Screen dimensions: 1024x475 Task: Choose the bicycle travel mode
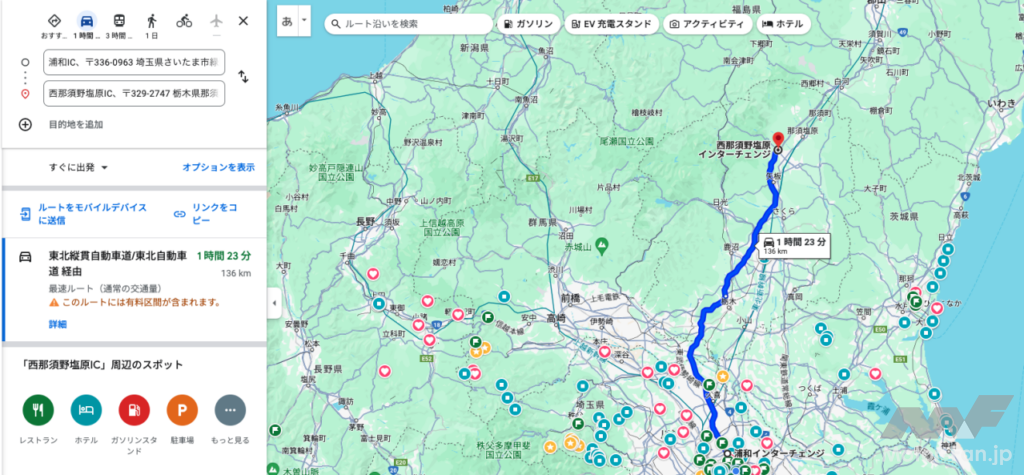pyautogui.click(x=184, y=21)
